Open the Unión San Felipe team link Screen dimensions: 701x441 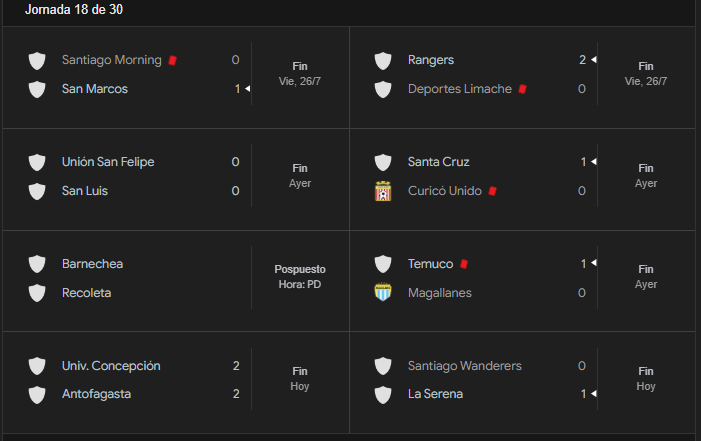pyautogui.click(x=108, y=162)
